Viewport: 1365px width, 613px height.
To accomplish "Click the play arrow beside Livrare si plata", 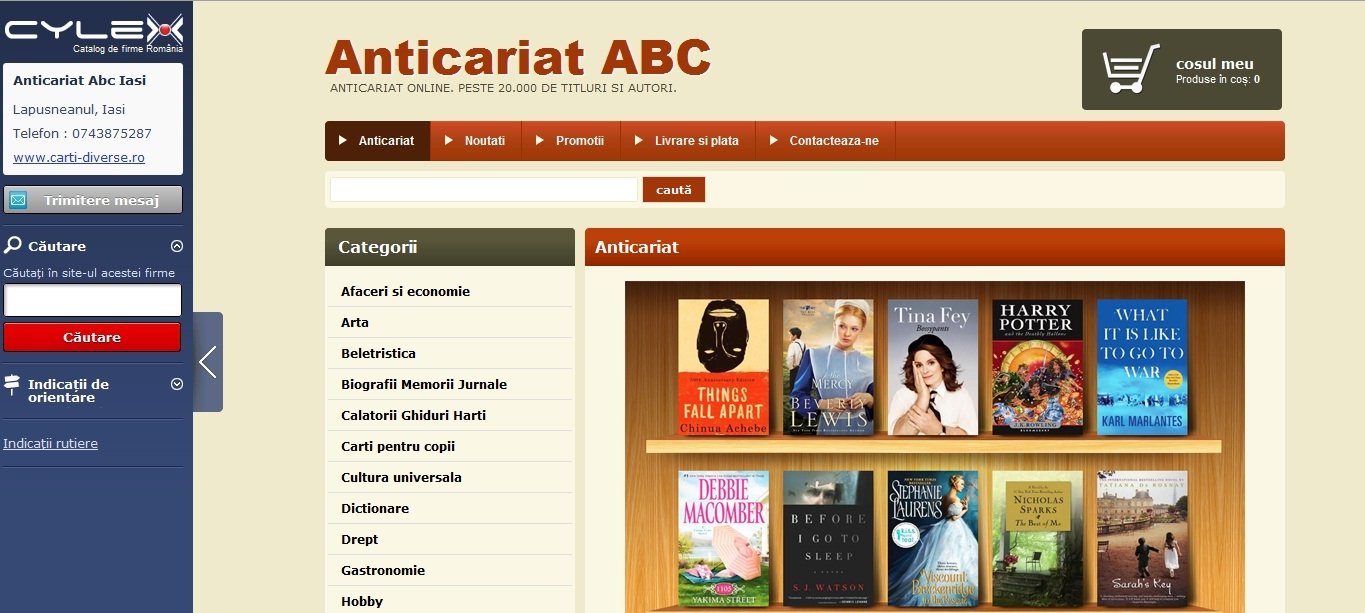I will point(639,140).
